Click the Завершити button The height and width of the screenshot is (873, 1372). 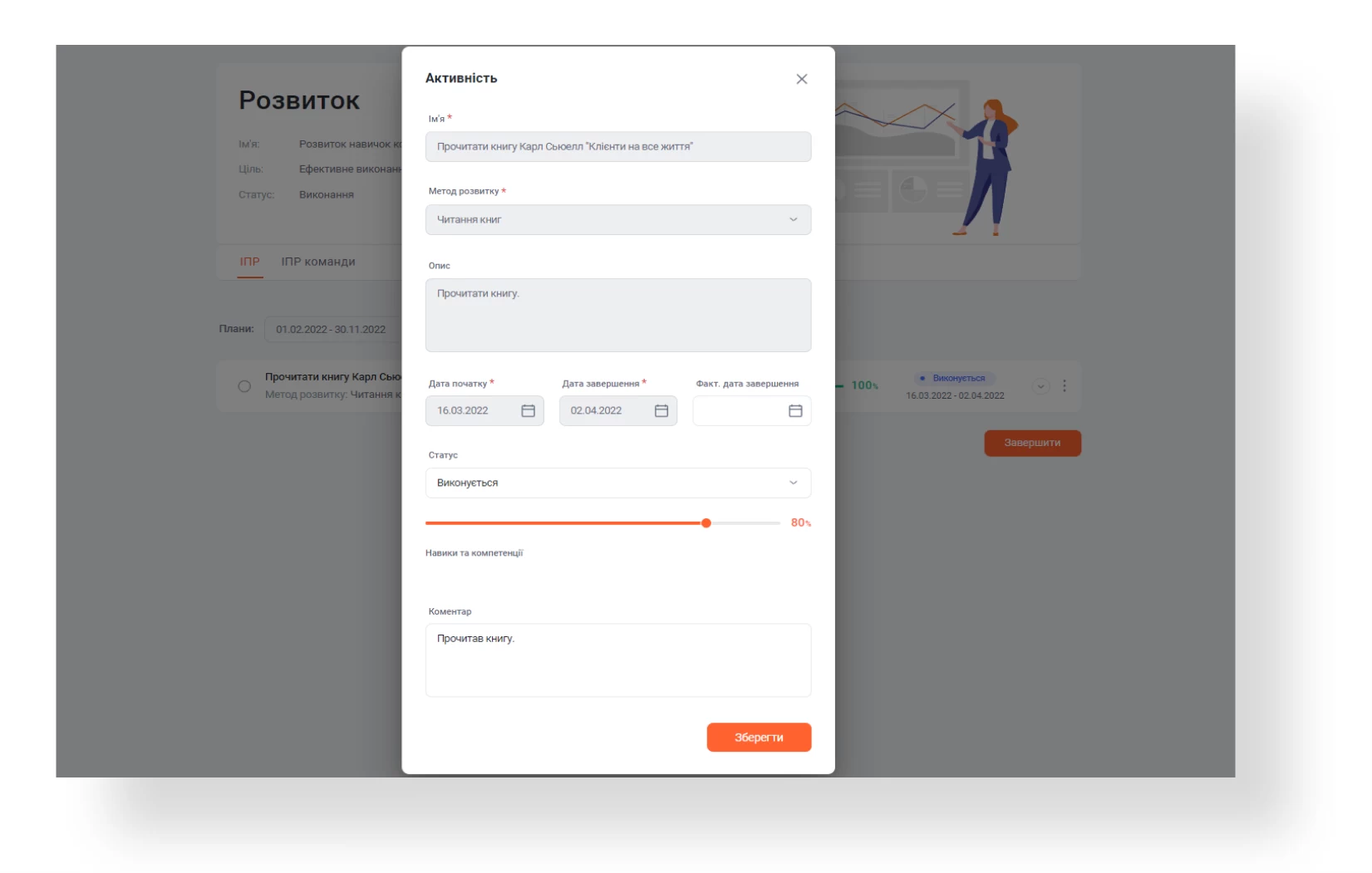tap(1032, 443)
